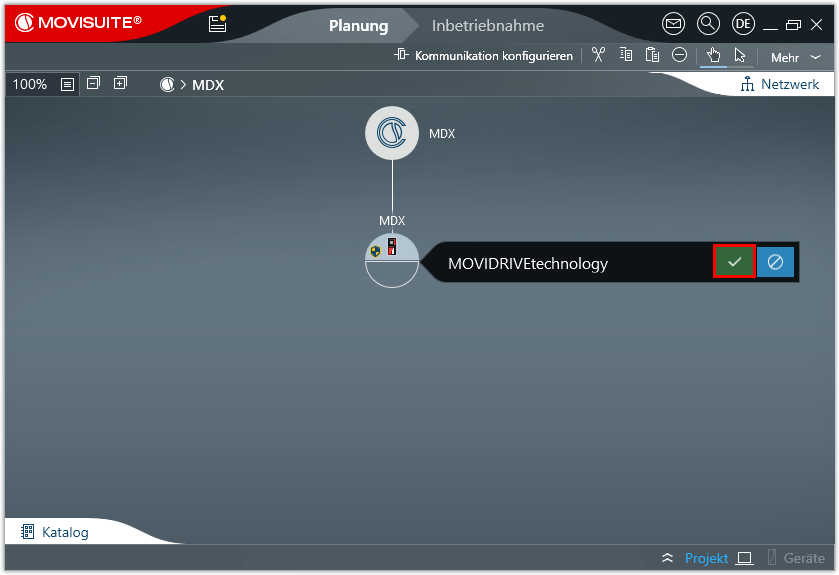The image size is (839, 575).
Task: Cancel renaming with the blue cancel icon
Action: (x=775, y=262)
